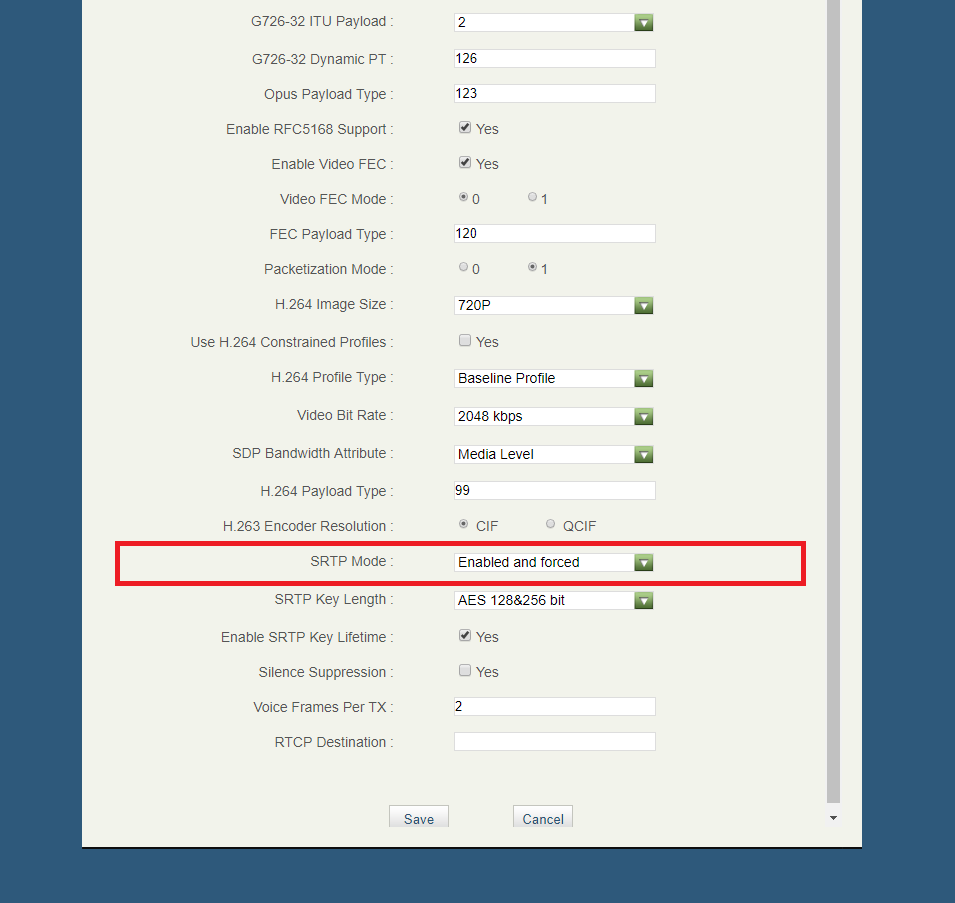Open the SRTP Mode dropdown
The width and height of the screenshot is (955, 903).
(554, 562)
